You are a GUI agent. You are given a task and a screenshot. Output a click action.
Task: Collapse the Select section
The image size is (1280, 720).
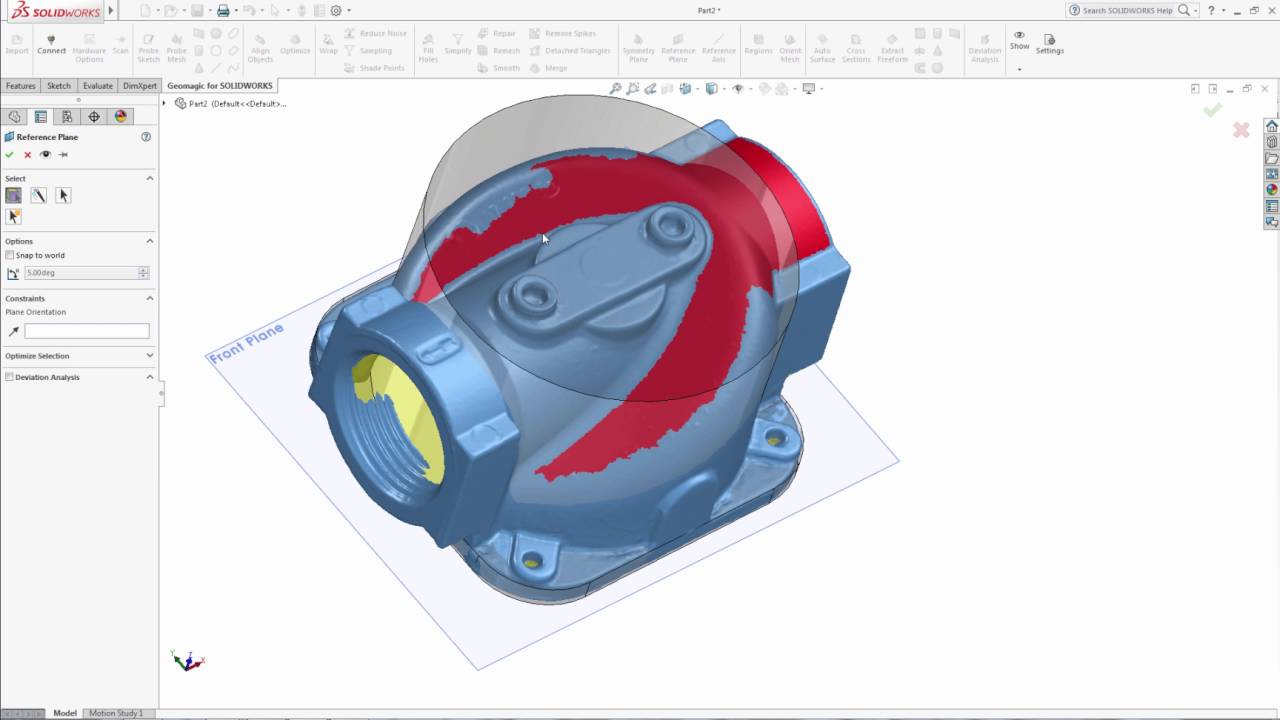[x=150, y=178]
